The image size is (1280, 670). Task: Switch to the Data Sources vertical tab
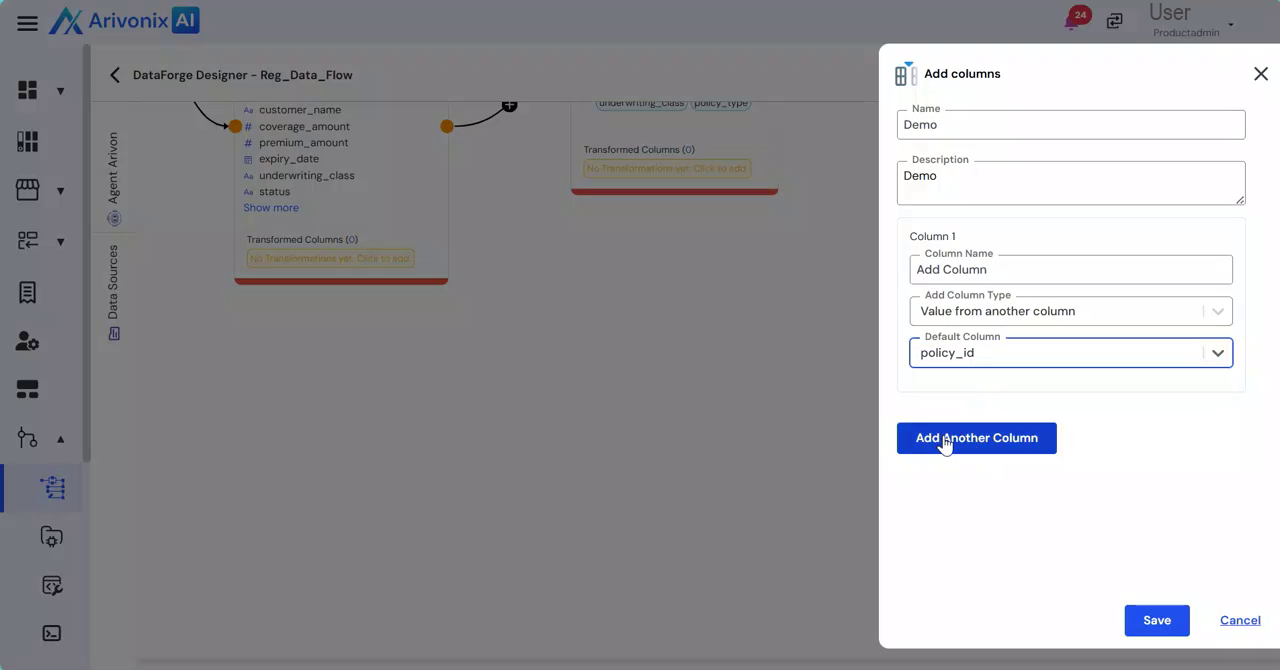point(113,291)
